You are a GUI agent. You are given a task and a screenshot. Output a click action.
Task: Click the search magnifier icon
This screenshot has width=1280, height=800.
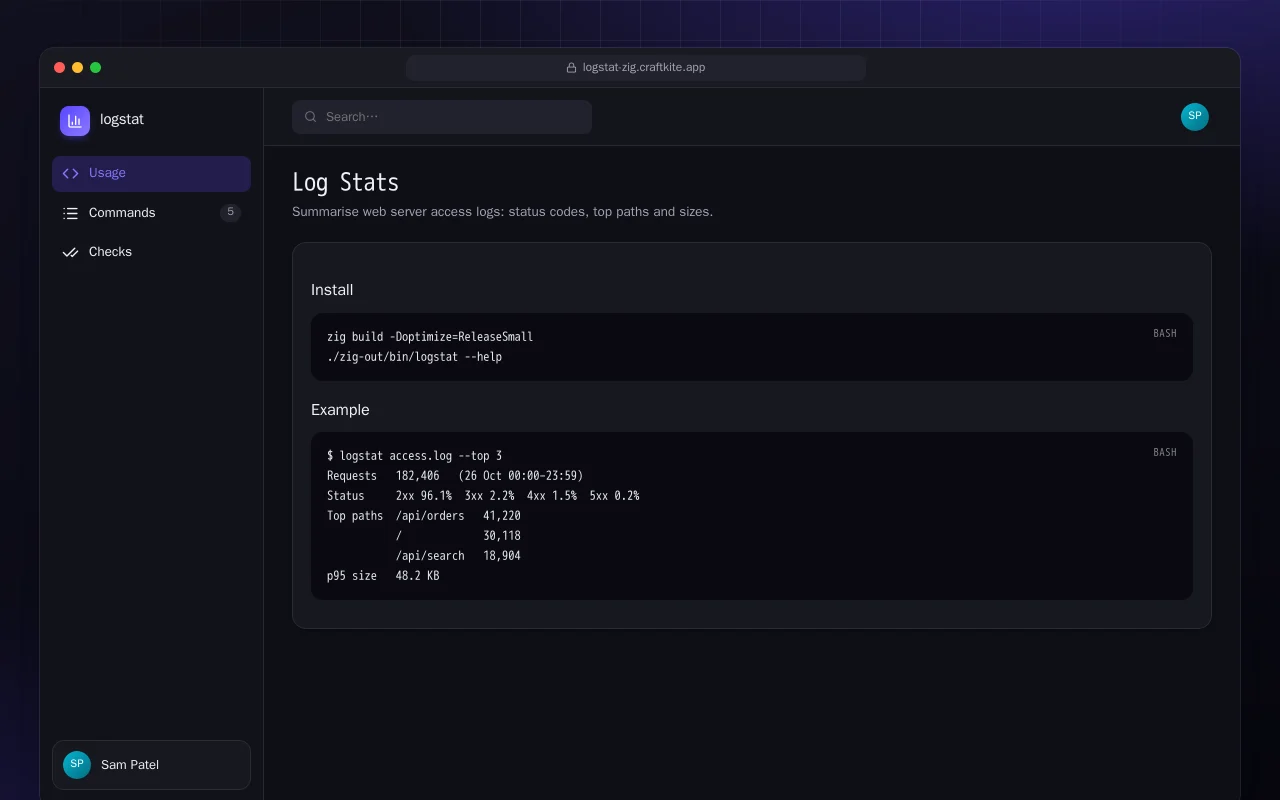pyautogui.click(x=311, y=117)
